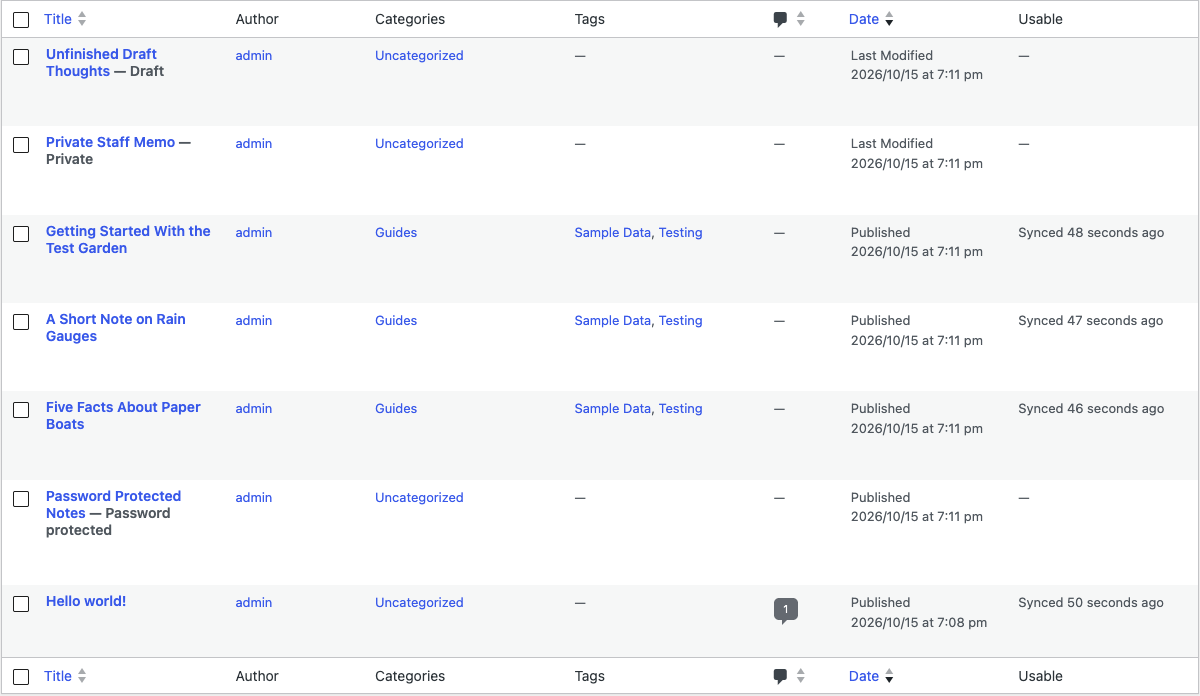Click the sort arrow beside footer Date

click(889, 676)
